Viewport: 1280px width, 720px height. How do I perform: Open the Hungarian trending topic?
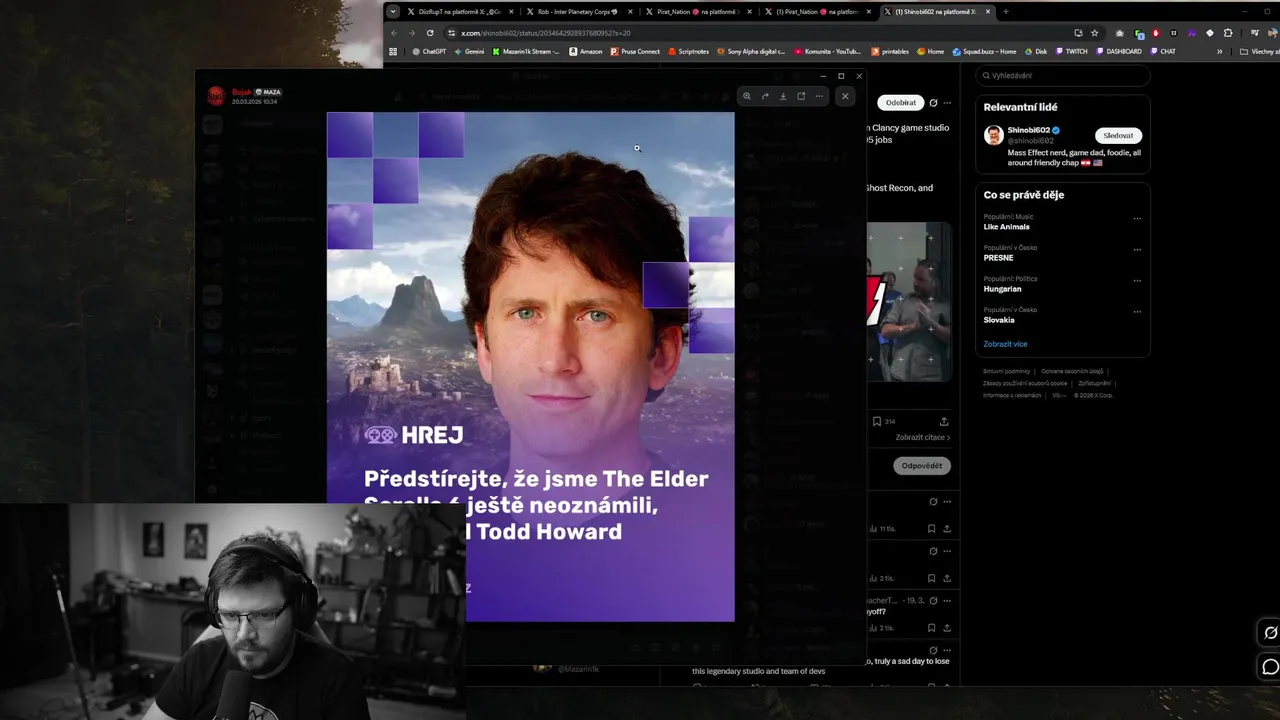coord(1002,289)
